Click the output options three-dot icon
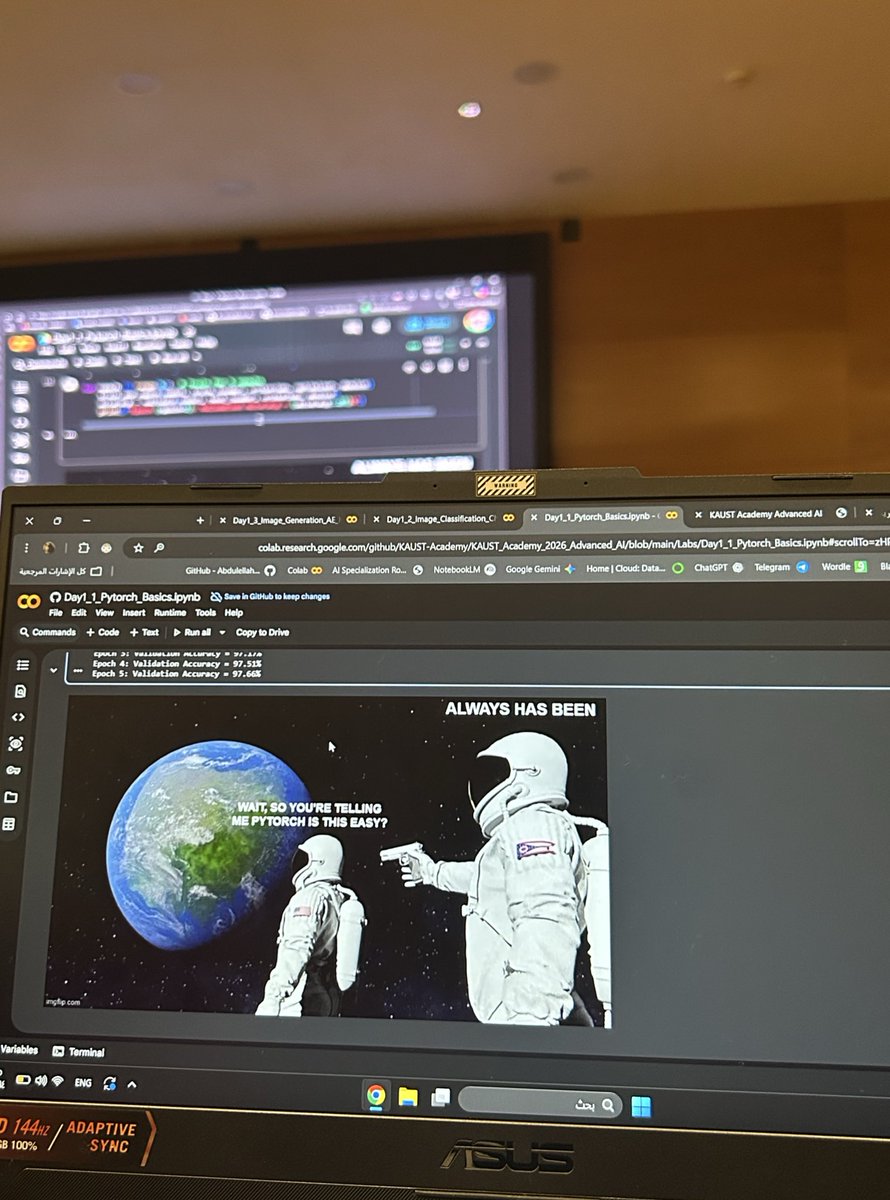890x1200 pixels. point(78,671)
